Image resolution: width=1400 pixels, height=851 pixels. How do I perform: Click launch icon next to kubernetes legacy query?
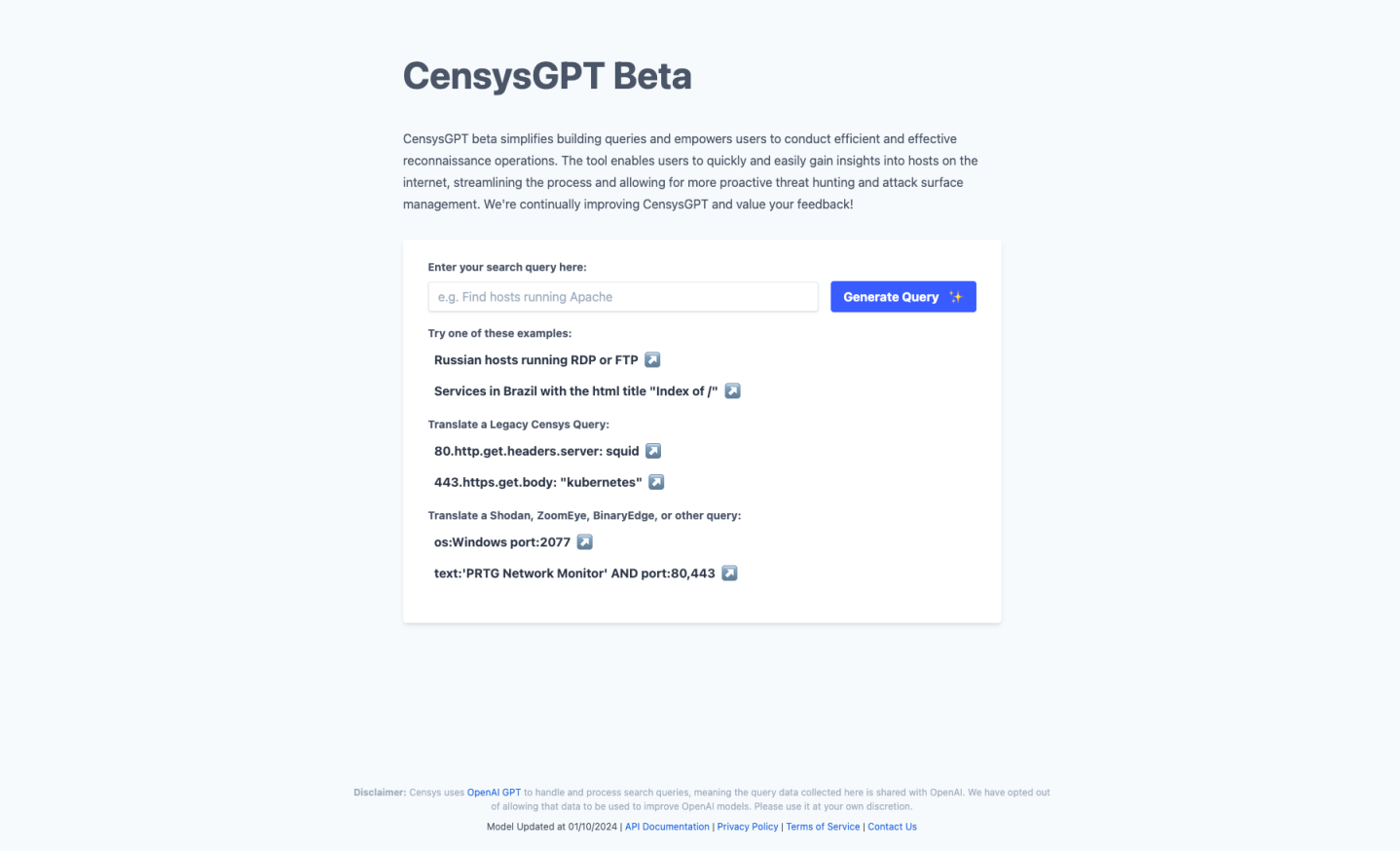656,481
